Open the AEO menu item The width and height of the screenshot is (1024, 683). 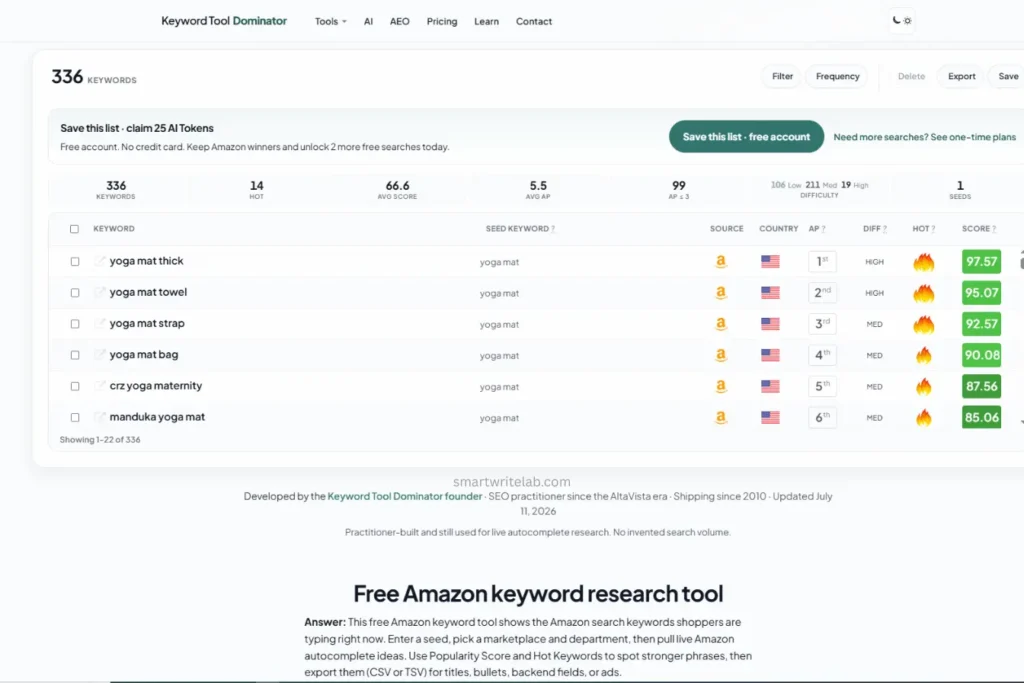point(400,22)
